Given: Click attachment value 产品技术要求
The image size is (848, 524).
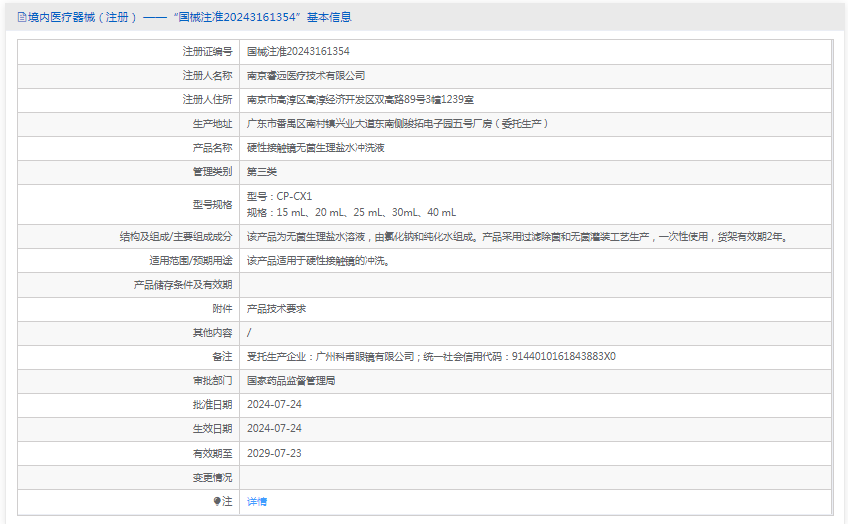Looking at the screenshot, I should (x=276, y=309).
